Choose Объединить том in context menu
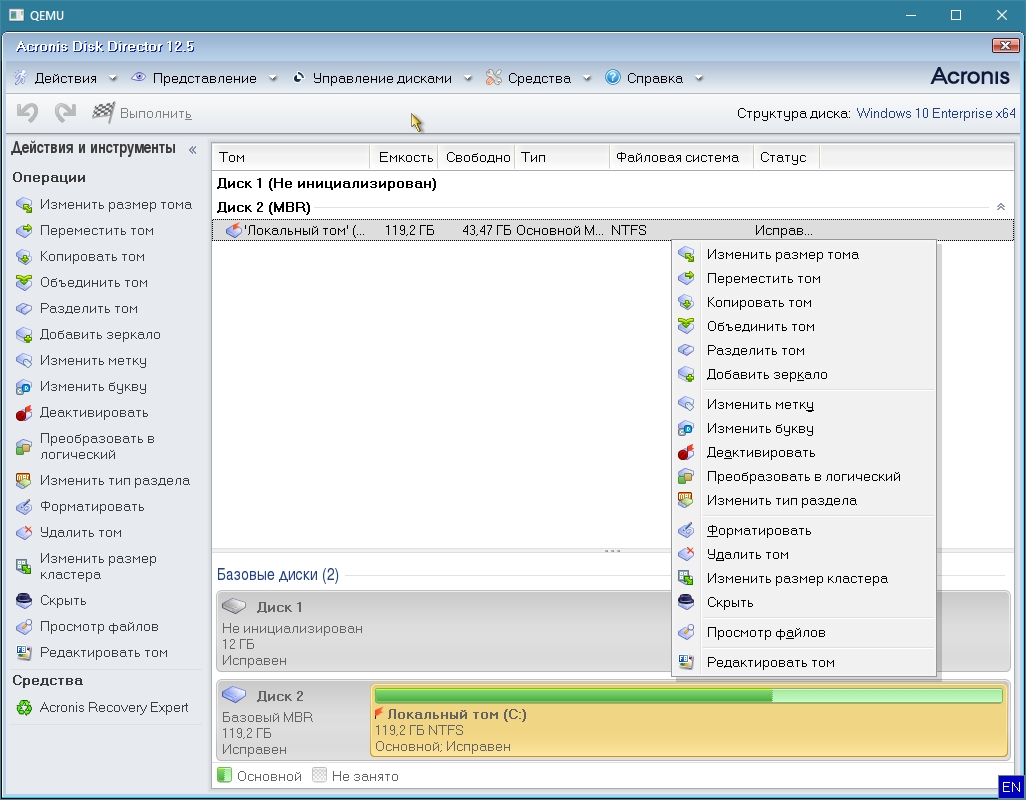The image size is (1026, 800). coord(804,326)
